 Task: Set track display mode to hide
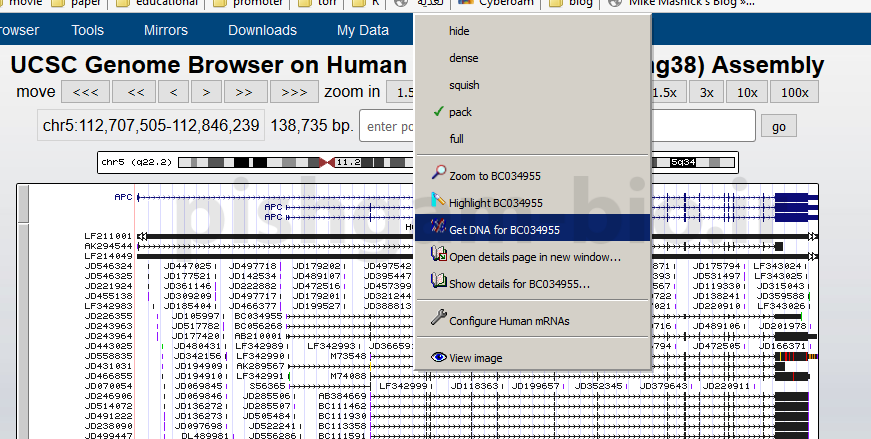coord(459,31)
